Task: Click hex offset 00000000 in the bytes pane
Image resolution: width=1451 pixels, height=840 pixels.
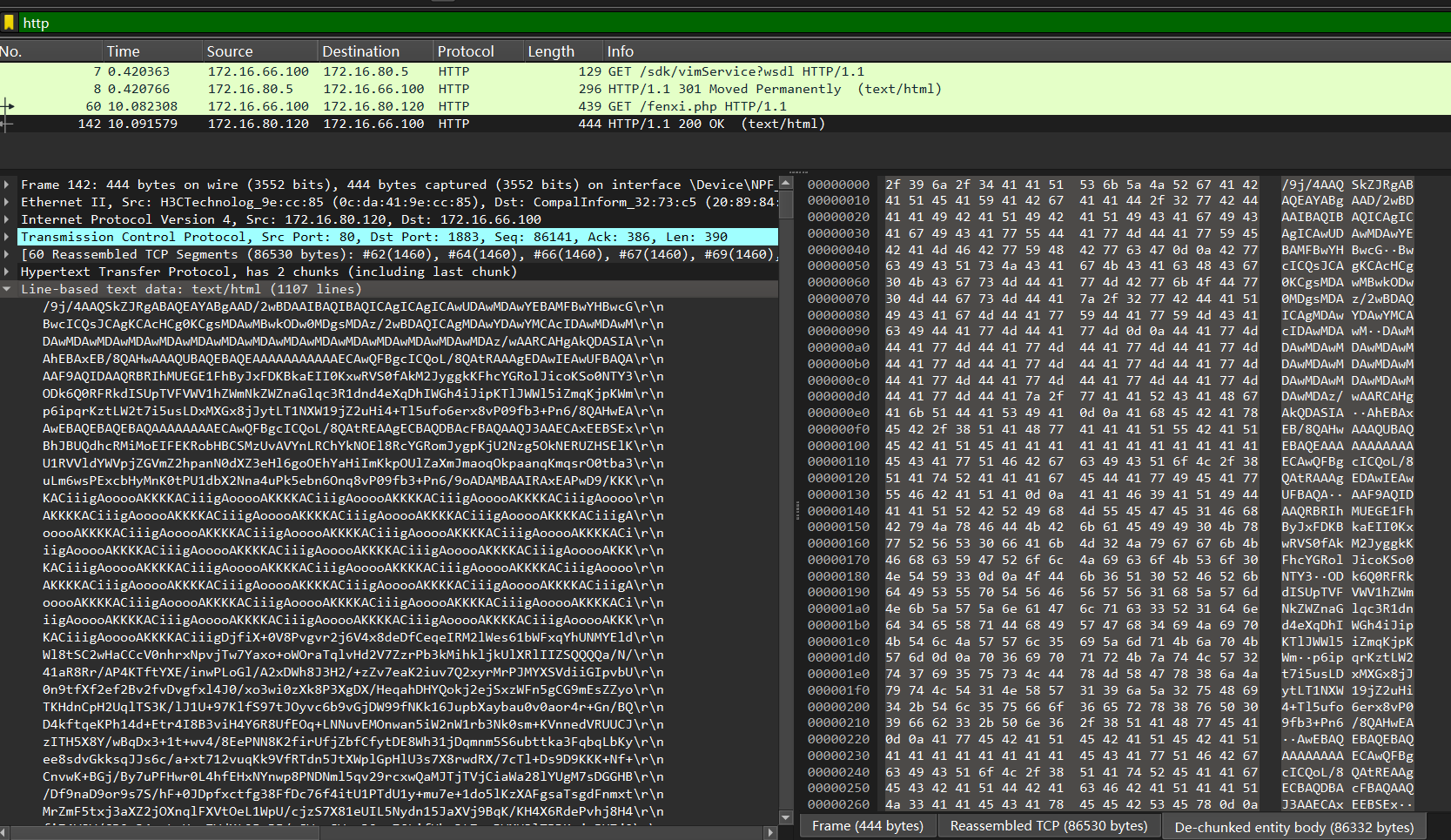Action: 838,185
